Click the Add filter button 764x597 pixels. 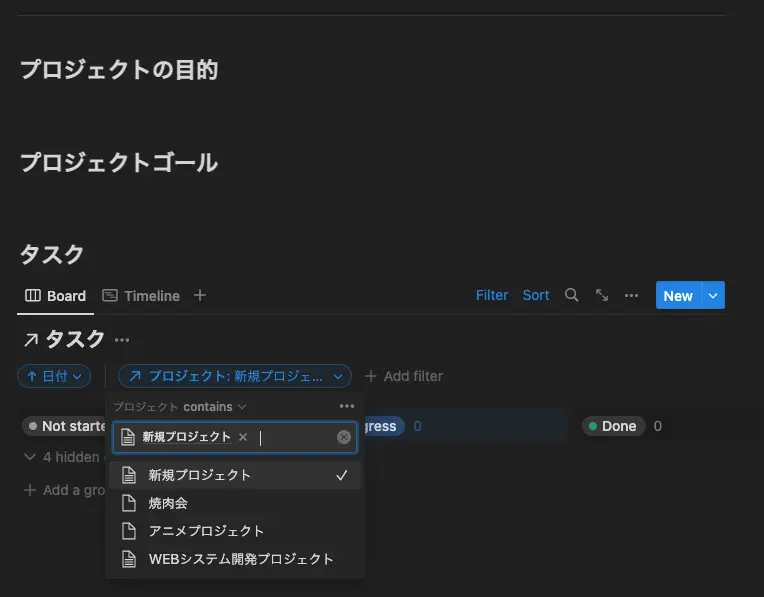(403, 376)
